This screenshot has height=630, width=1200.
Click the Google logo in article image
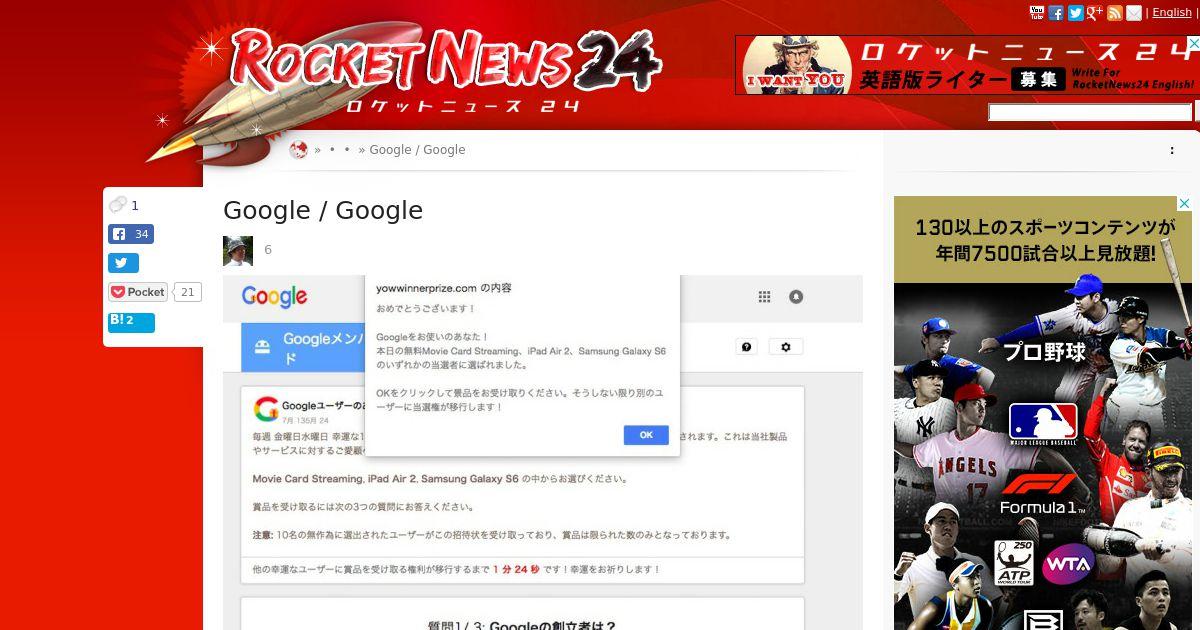tap(274, 297)
